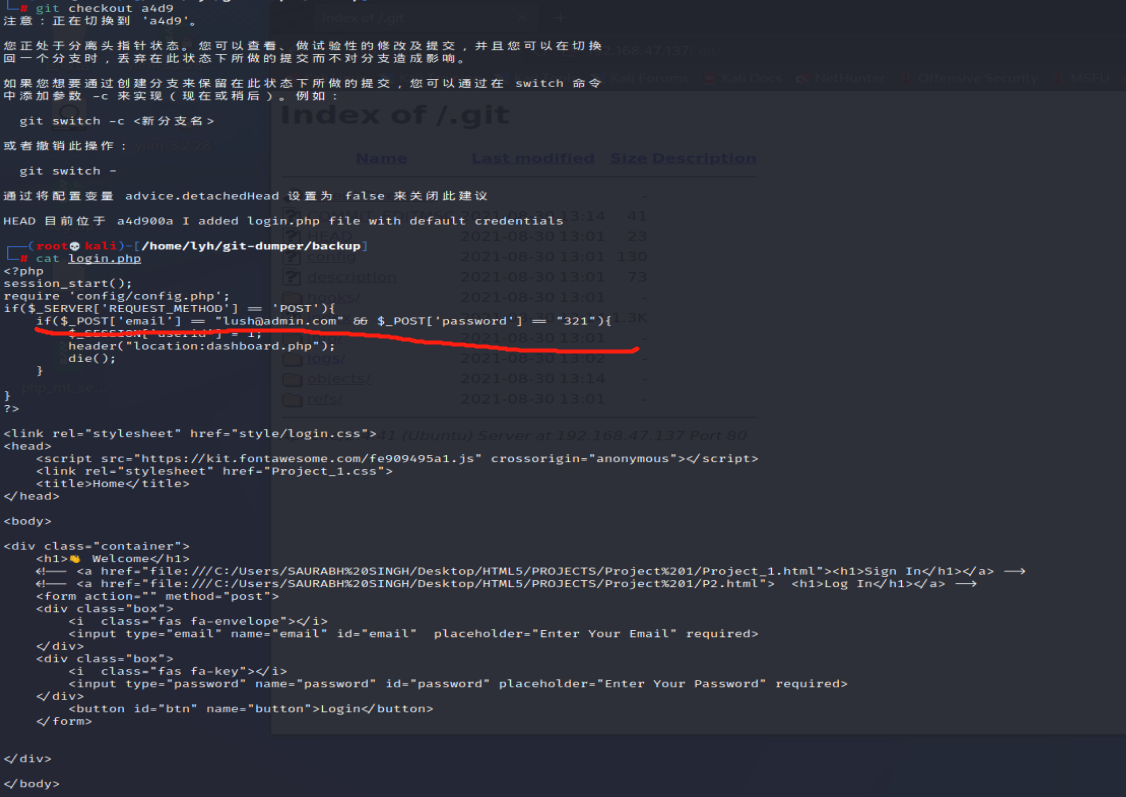Click the '<h1> Welcome</h1>' line
The image size is (1126, 797).
click(113, 558)
